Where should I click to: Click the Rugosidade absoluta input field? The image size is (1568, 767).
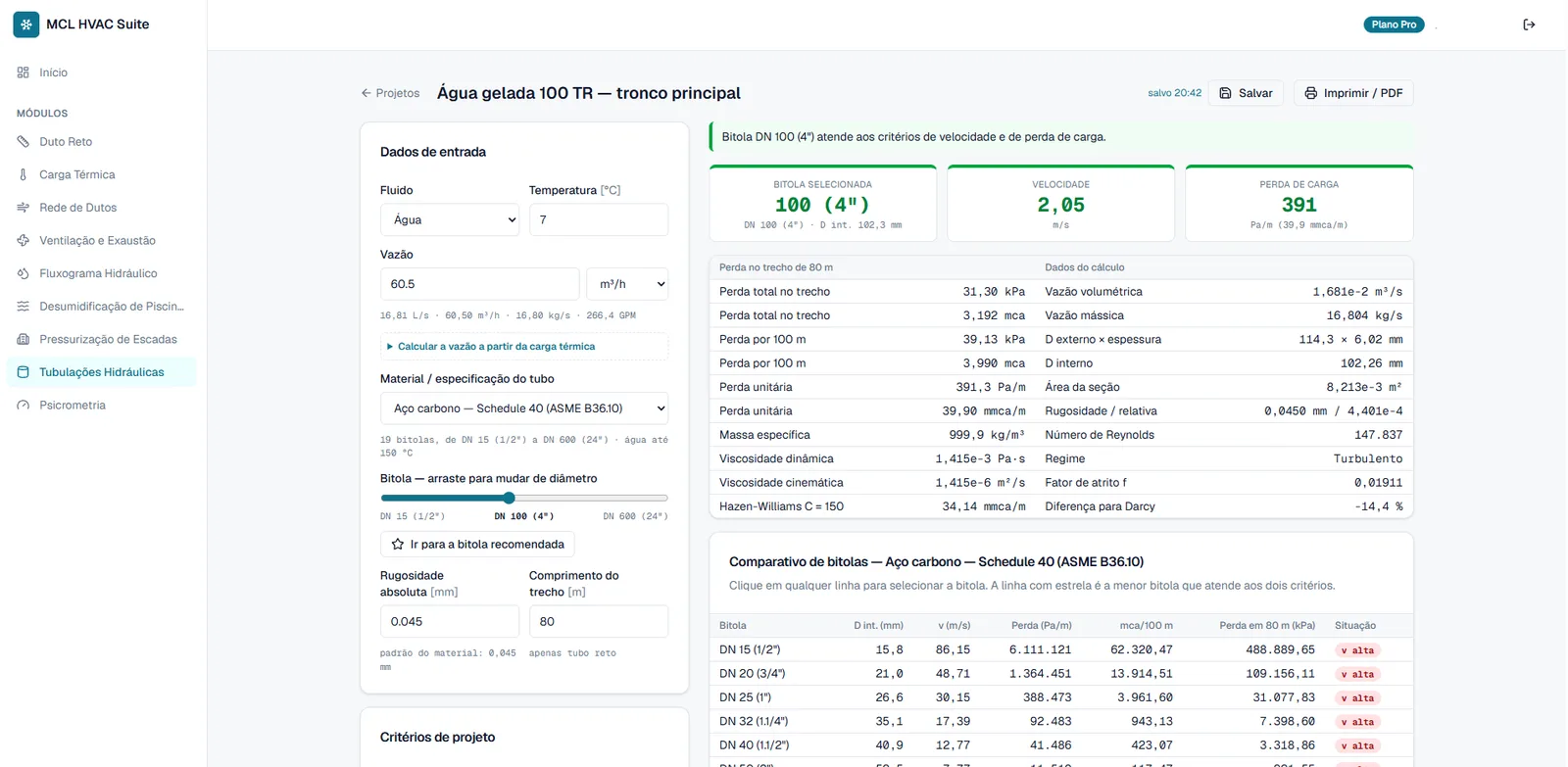point(450,622)
